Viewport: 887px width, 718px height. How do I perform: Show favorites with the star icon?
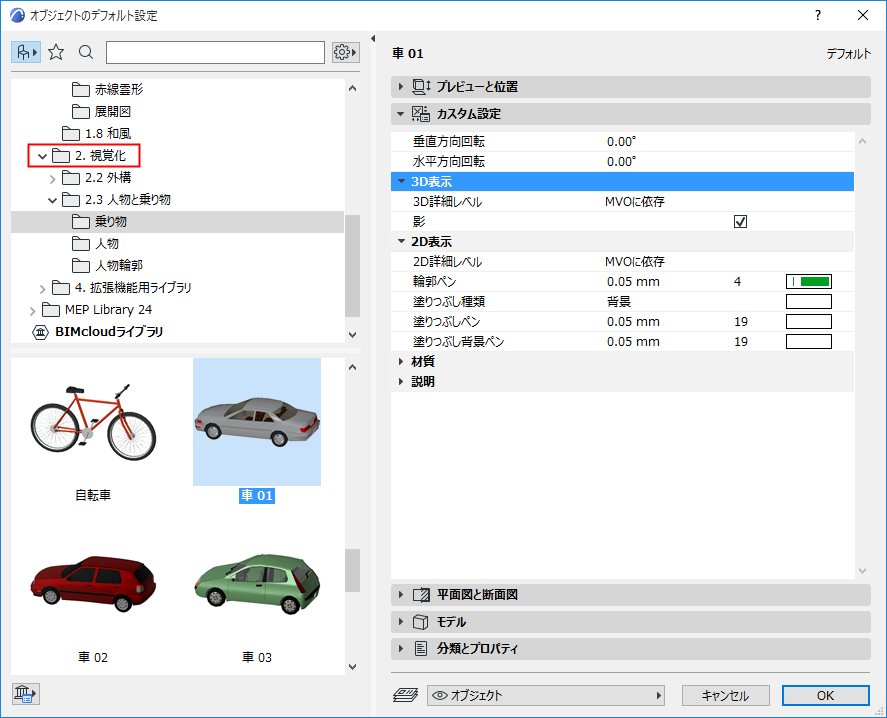click(56, 53)
